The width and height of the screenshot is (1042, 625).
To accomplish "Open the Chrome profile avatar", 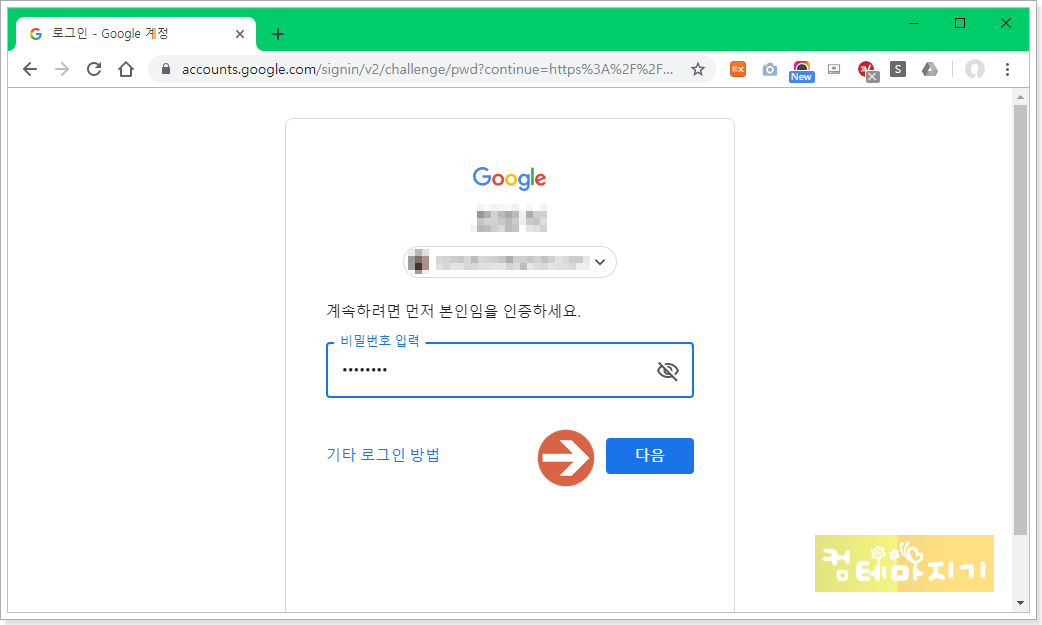I will tap(974, 69).
